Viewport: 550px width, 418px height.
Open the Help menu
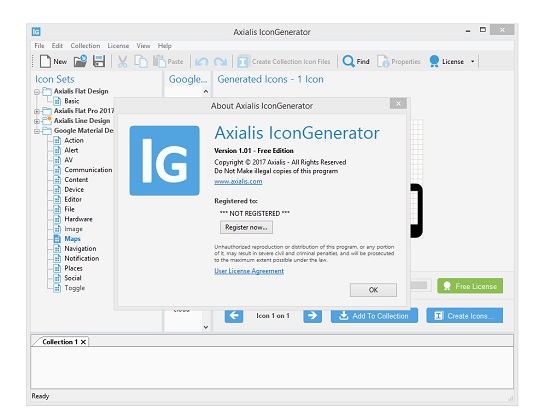(165, 46)
